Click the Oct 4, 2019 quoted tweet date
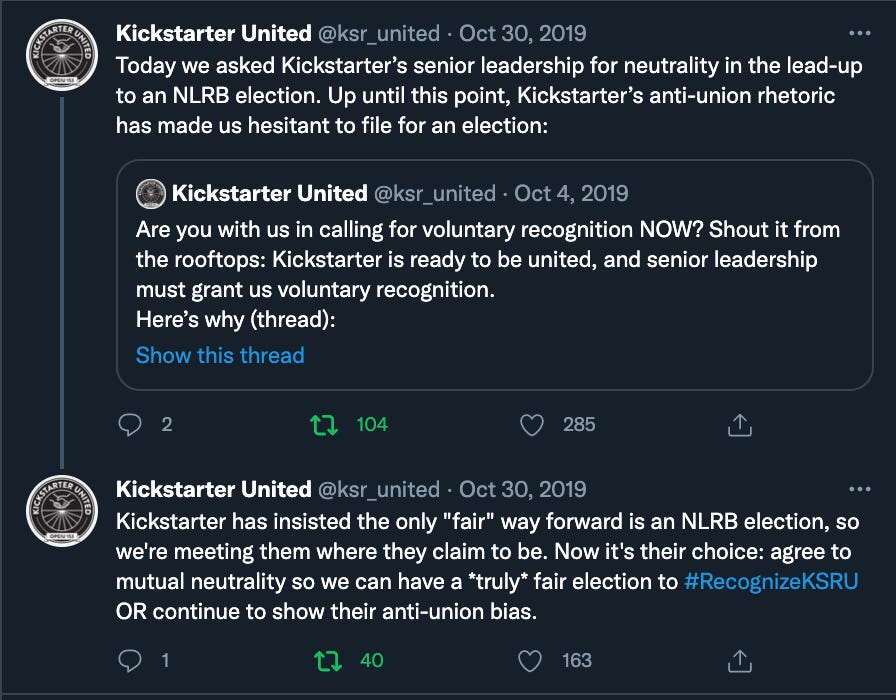This screenshot has height=700, width=896. point(572,193)
